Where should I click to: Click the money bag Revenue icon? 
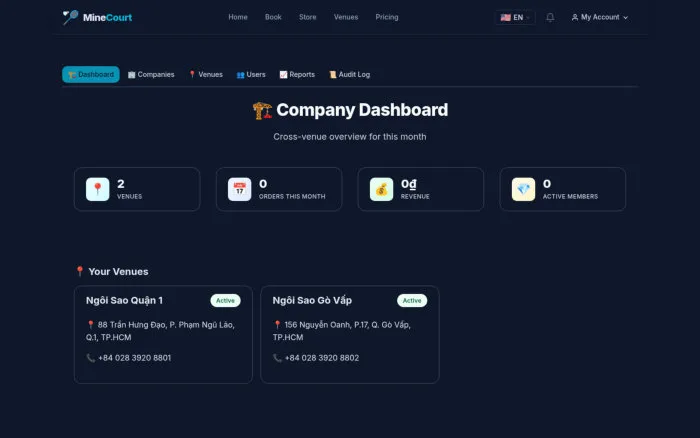click(381, 189)
